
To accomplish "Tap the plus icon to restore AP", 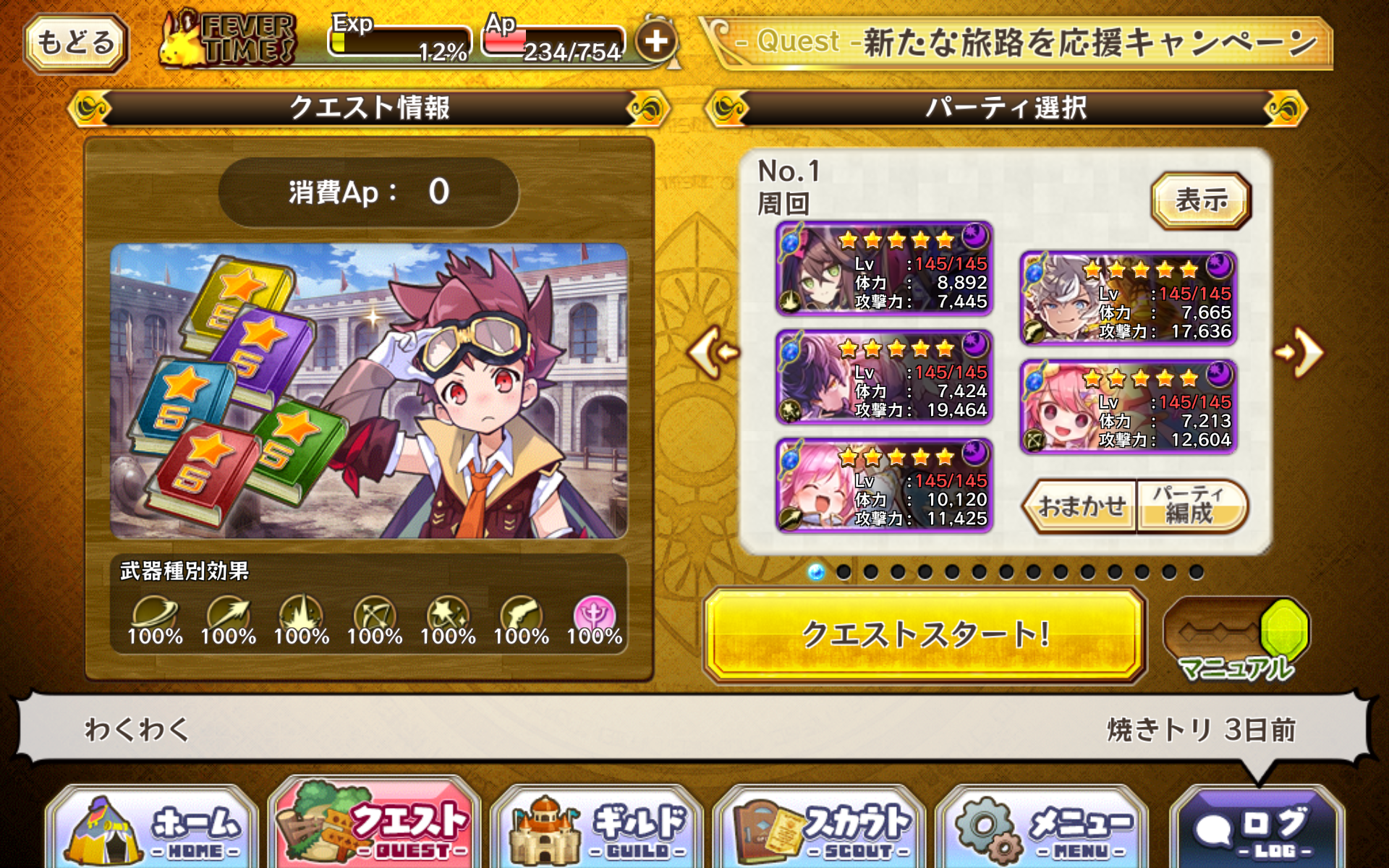I will [x=656, y=41].
